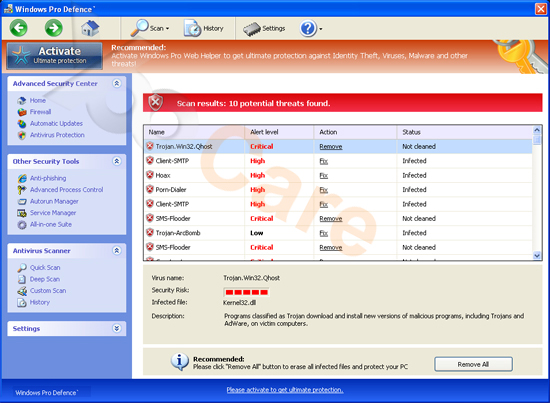Click 'Please activate to get ultimate protection' link
Viewport: 550px width, 403px height.
(285, 390)
